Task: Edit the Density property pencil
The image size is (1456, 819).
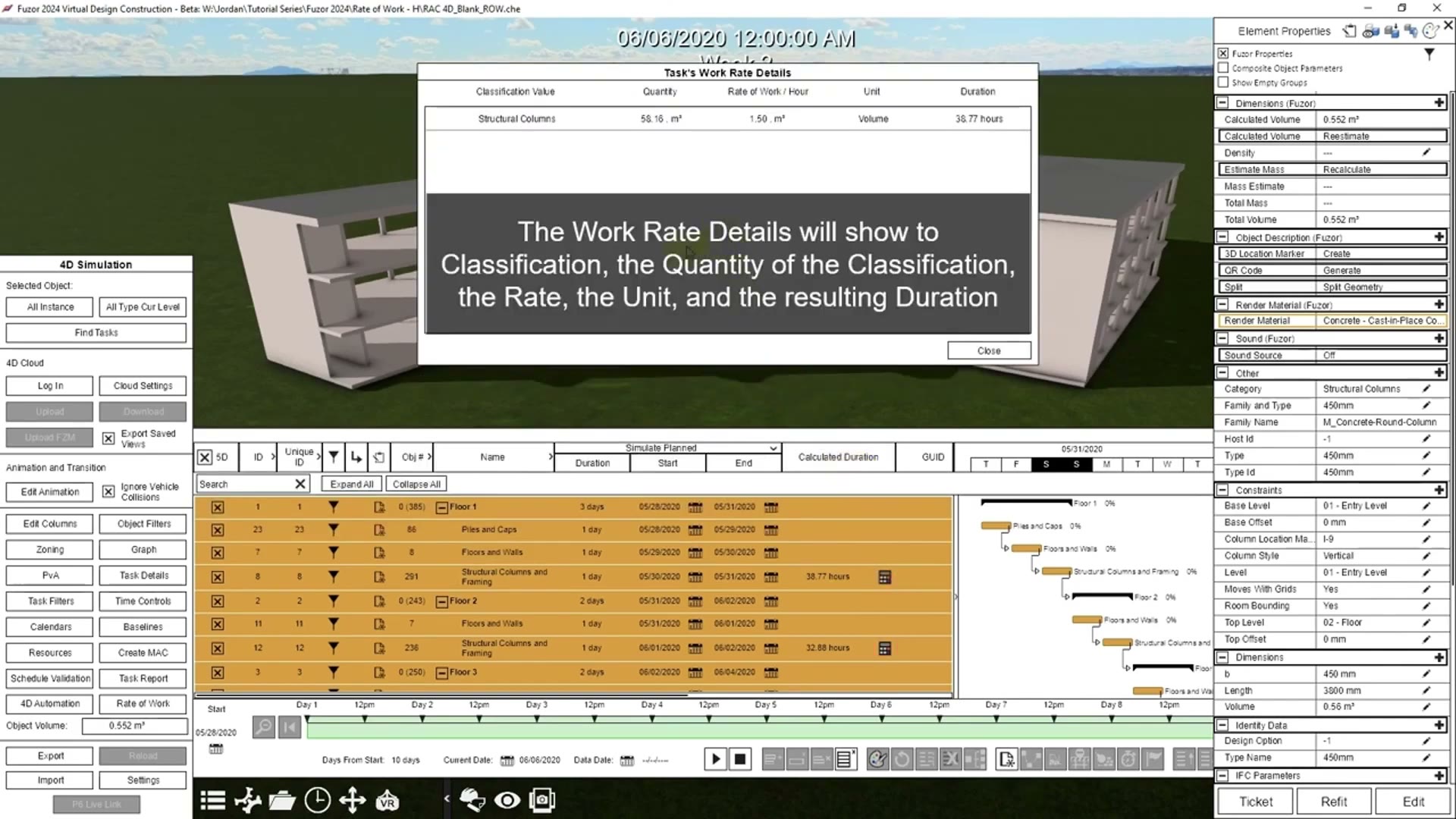Action: pos(1426,152)
